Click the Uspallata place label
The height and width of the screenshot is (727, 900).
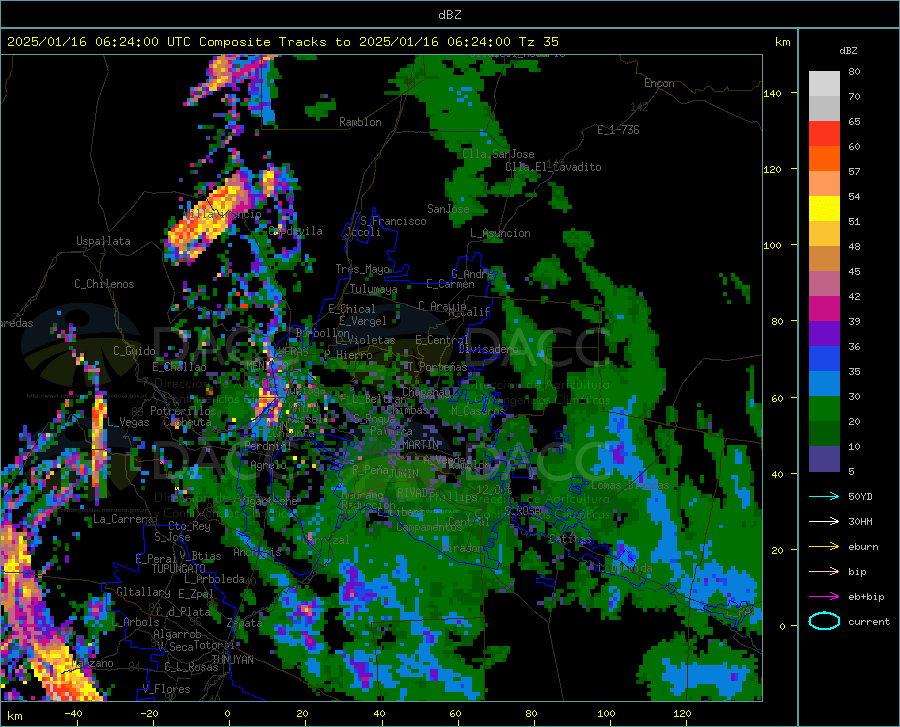103,241
